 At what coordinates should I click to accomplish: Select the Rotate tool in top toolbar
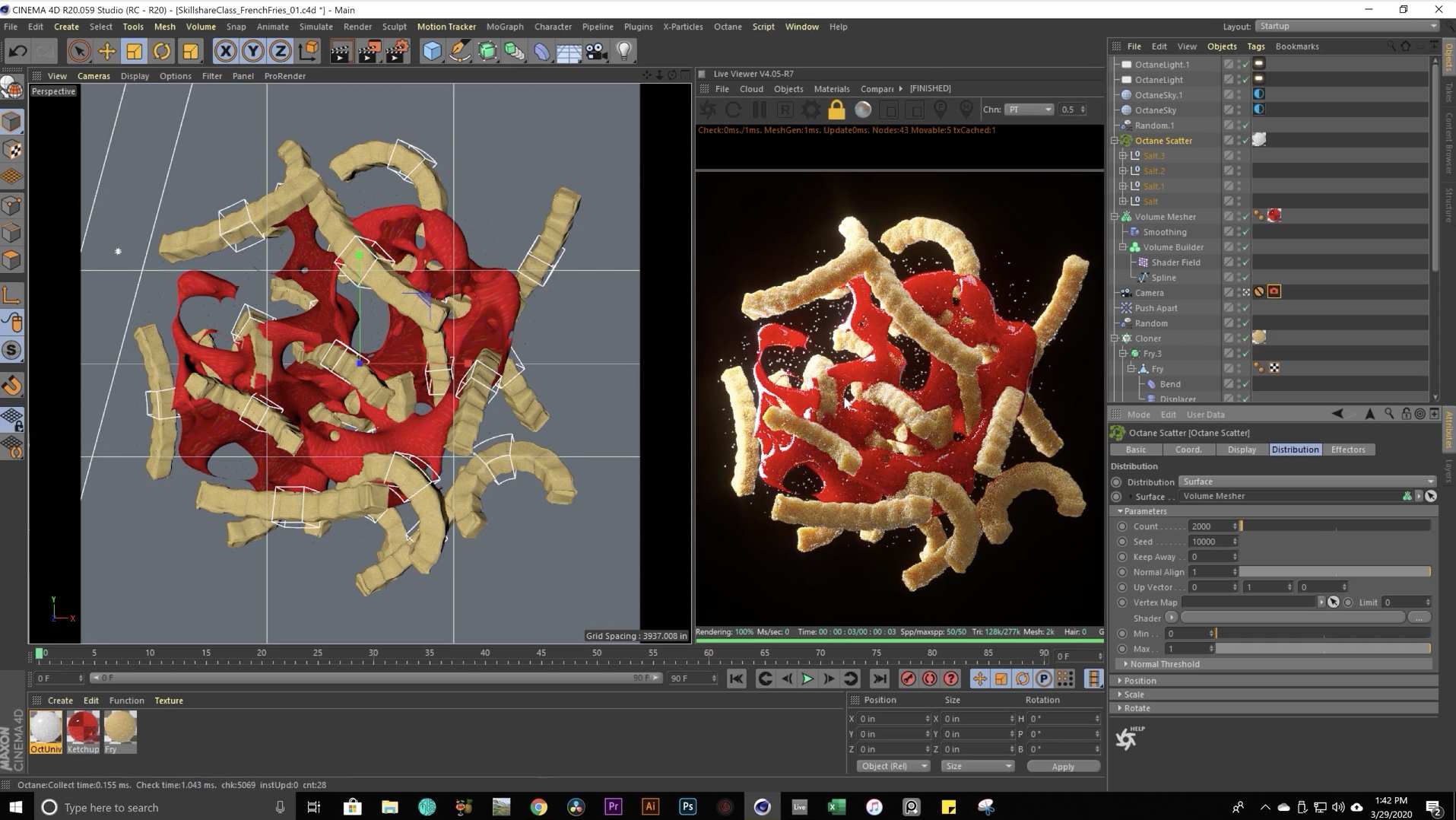[x=162, y=51]
